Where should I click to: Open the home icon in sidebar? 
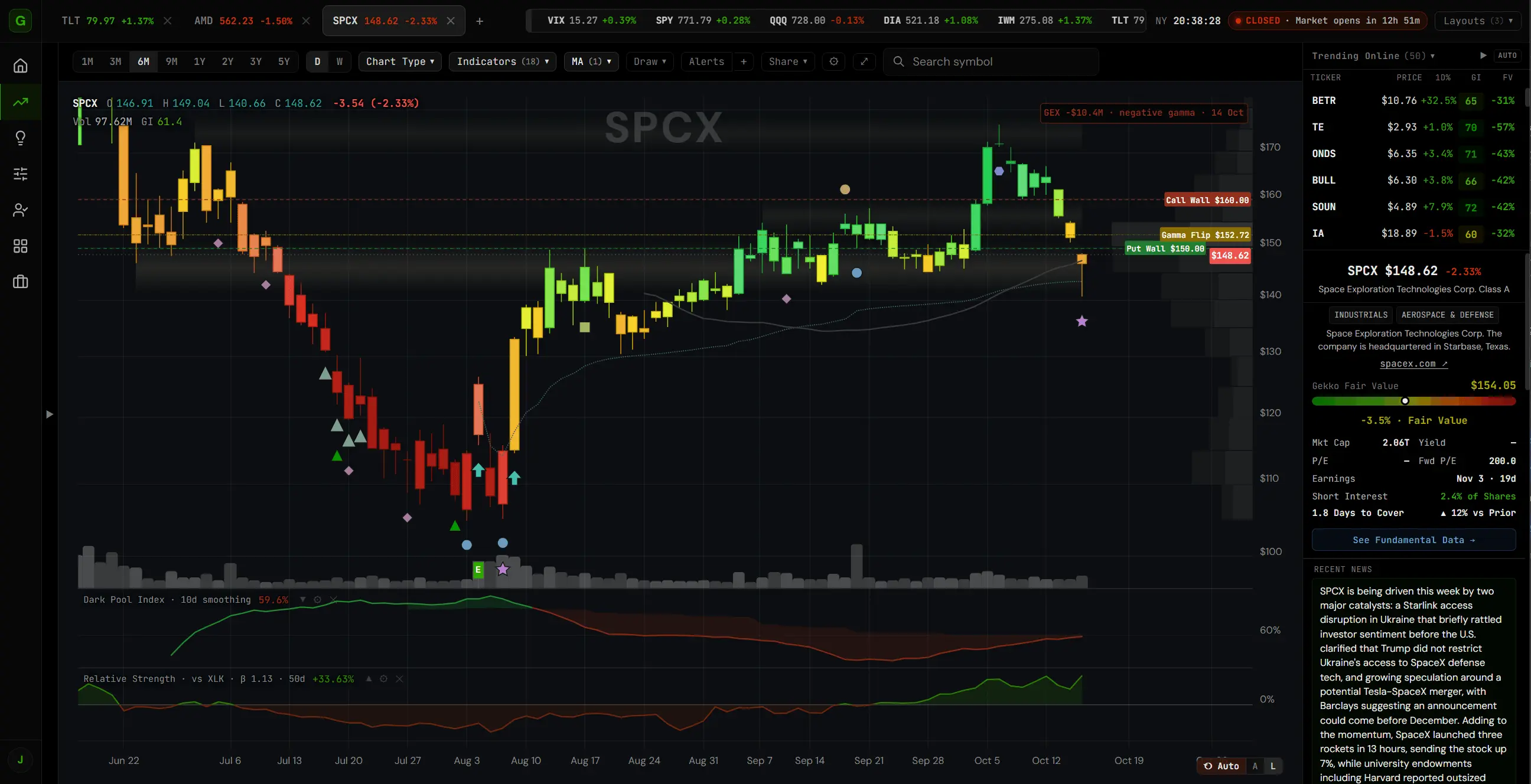pyautogui.click(x=20, y=66)
